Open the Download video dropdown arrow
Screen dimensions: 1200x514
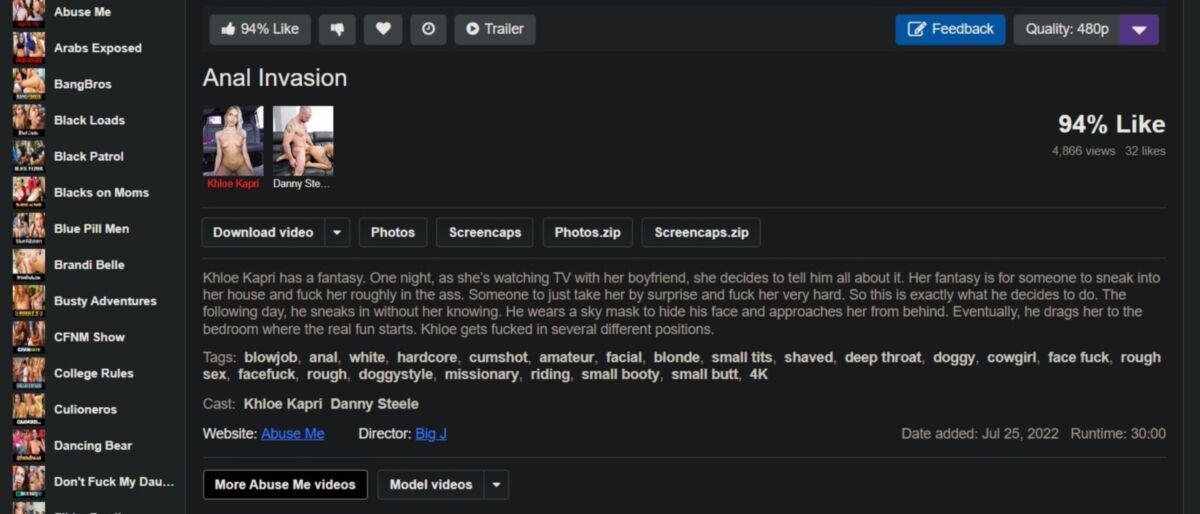(337, 232)
